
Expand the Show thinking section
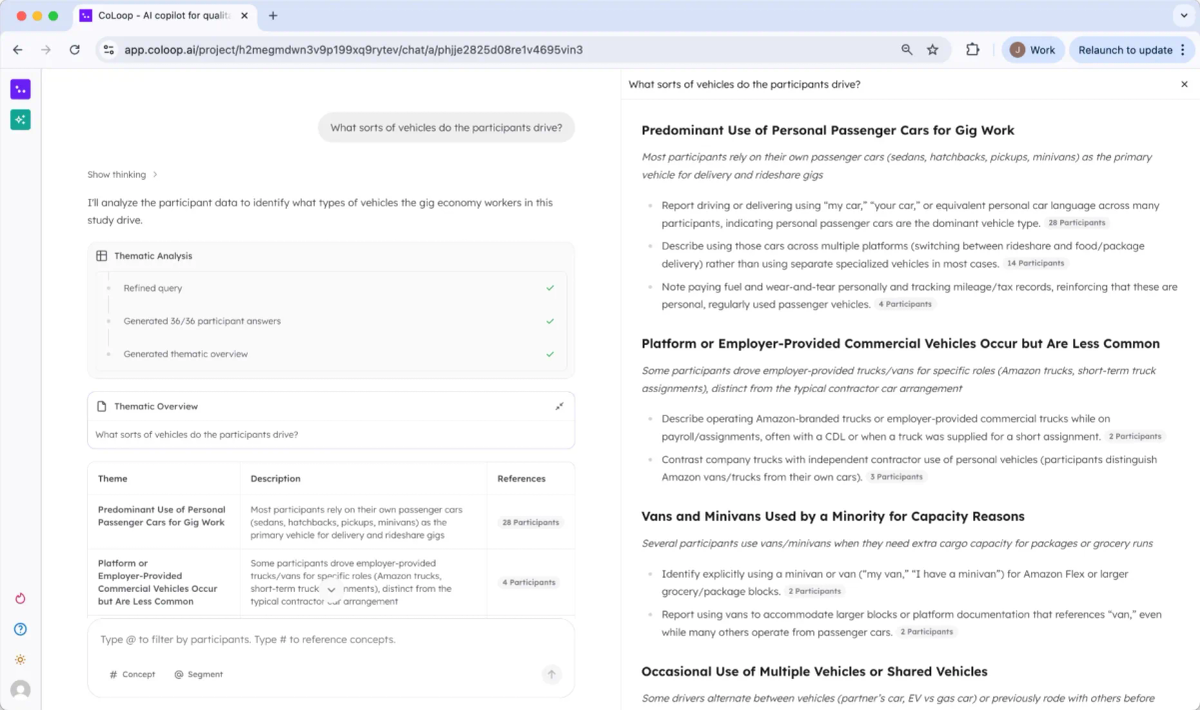tap(122, 175)
